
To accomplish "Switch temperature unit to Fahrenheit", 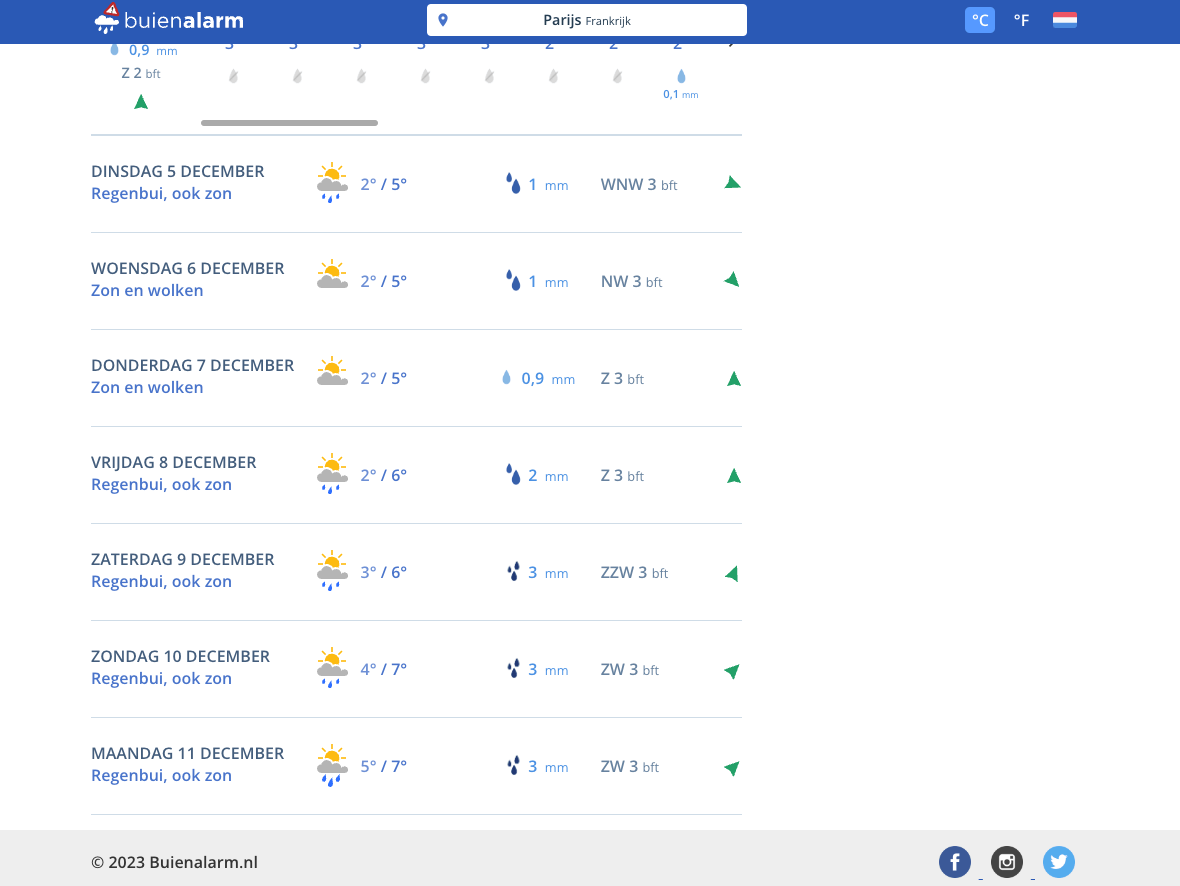I will (x=1021, y=20).
